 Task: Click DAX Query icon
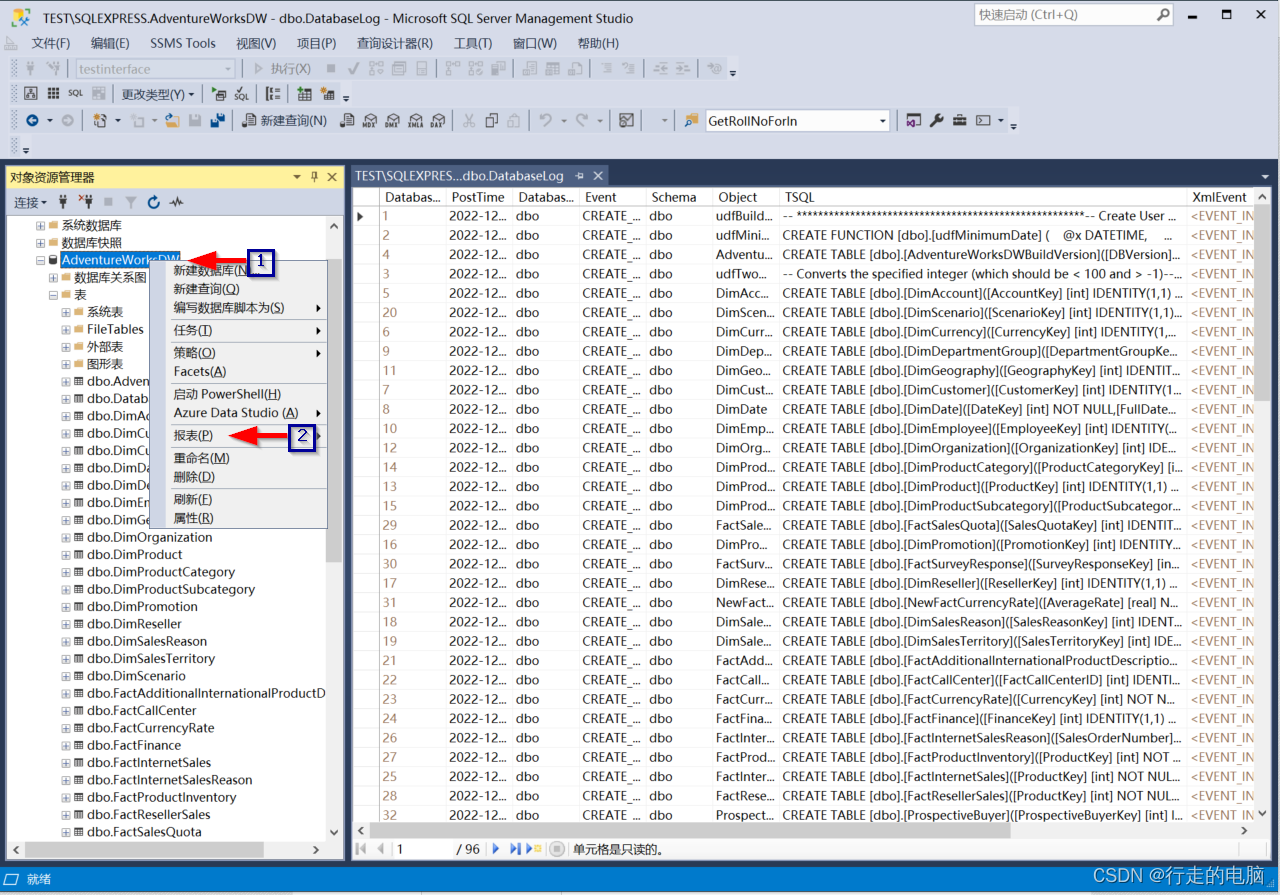coord(437,120)
